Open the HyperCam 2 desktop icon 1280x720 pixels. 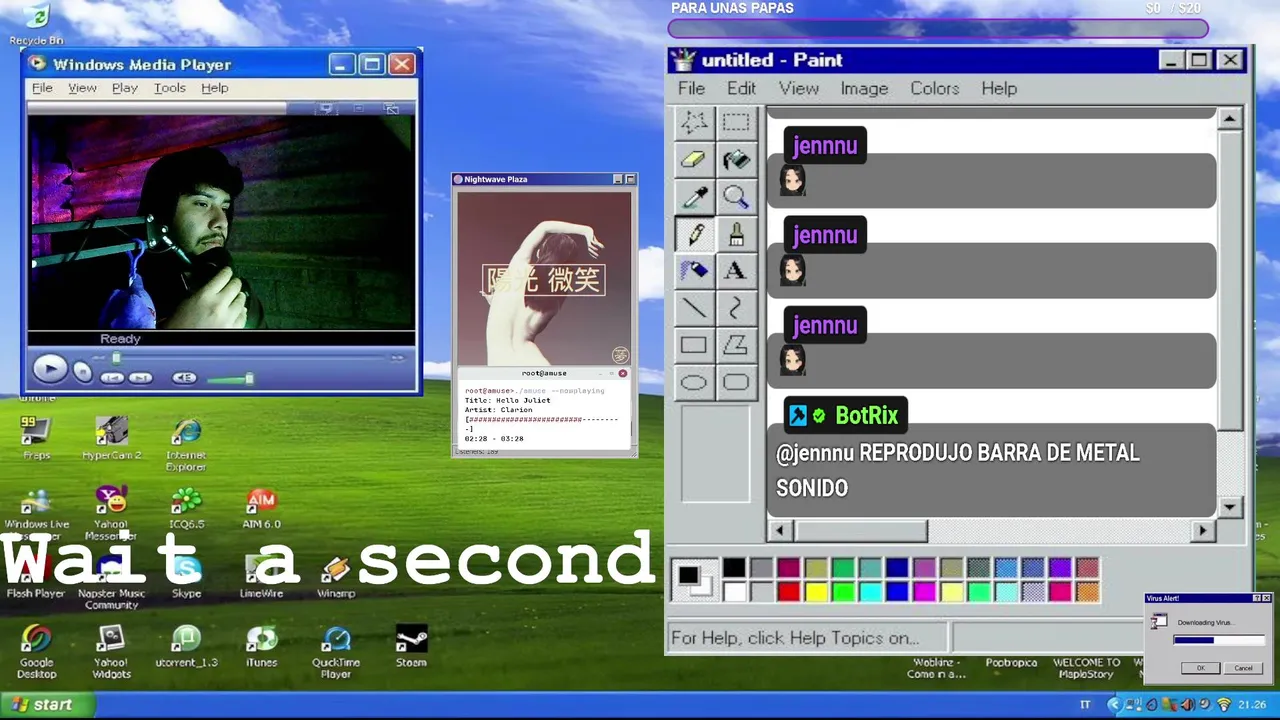click(x=111, y=438)
